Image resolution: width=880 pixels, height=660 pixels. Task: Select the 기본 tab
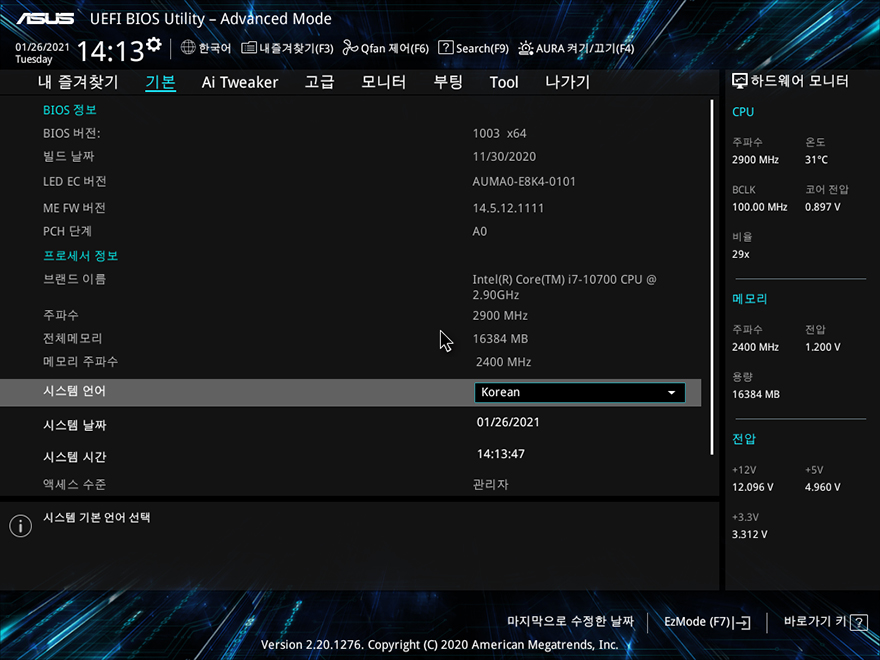click(x=161, y=82)
